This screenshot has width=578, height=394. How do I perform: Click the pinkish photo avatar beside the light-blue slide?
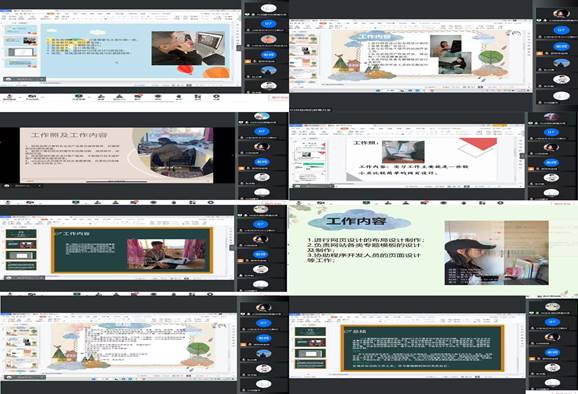tap(269, 39)
